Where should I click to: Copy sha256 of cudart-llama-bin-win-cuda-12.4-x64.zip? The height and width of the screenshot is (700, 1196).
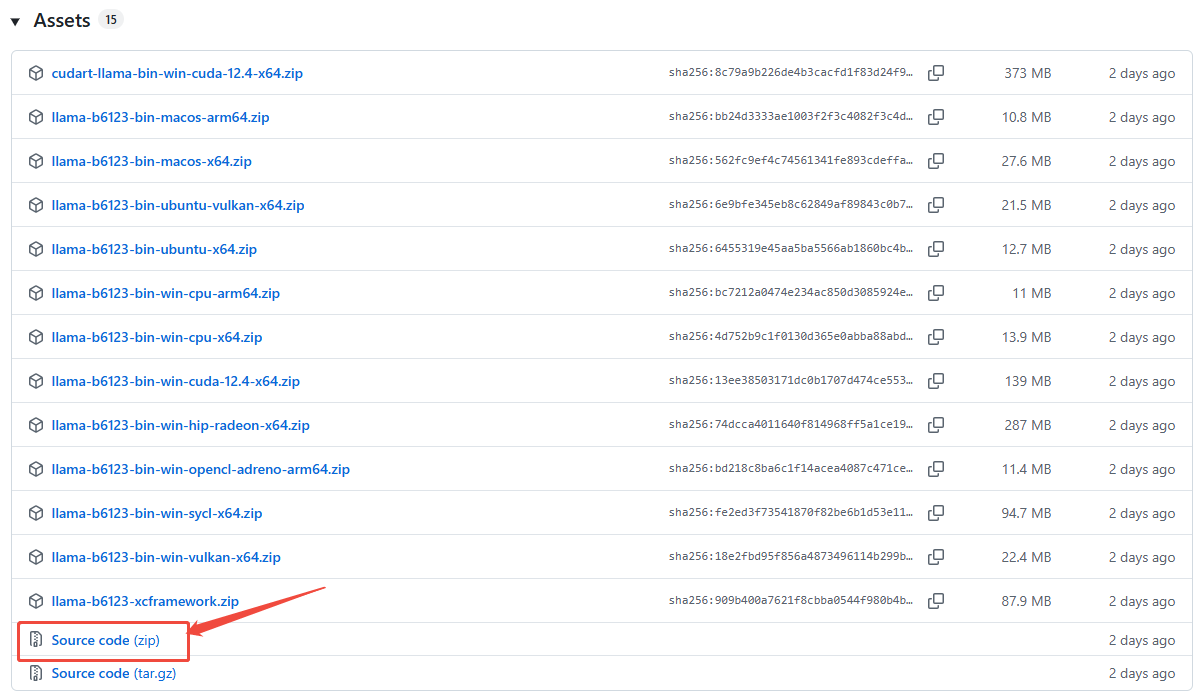pos(936,73)
